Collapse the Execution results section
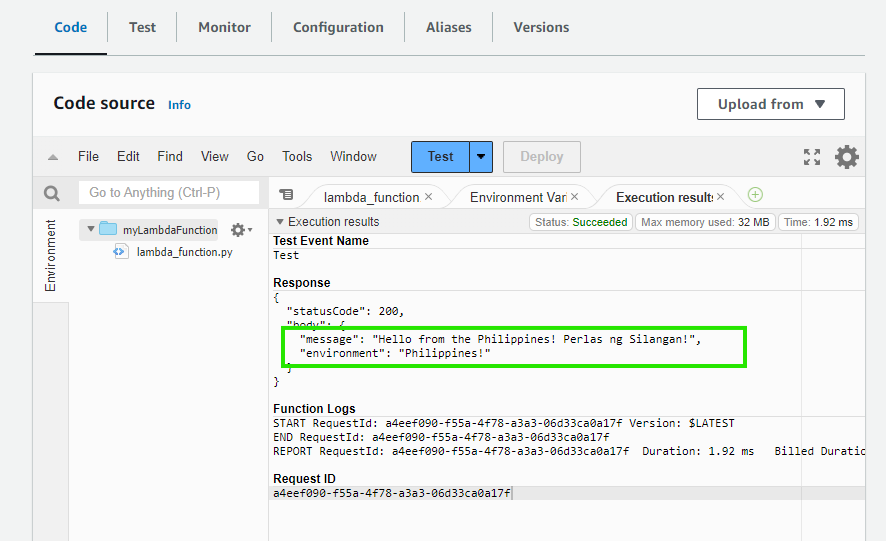886x541 pixels. tap(280, 222)
